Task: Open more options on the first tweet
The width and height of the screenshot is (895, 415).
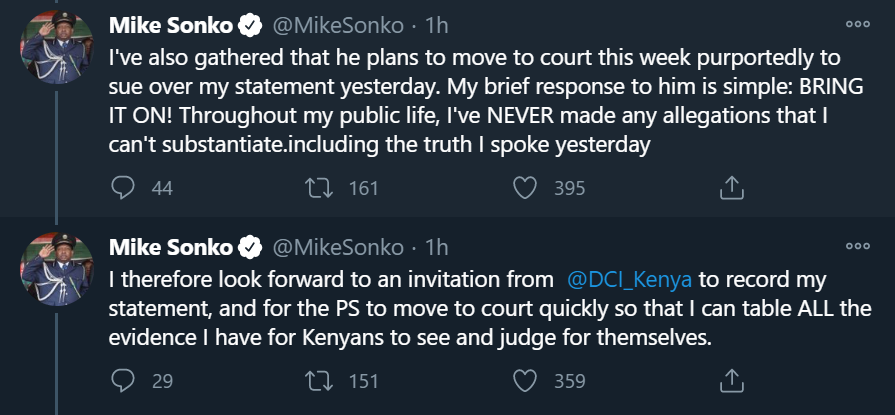Action: pos(857,24)
